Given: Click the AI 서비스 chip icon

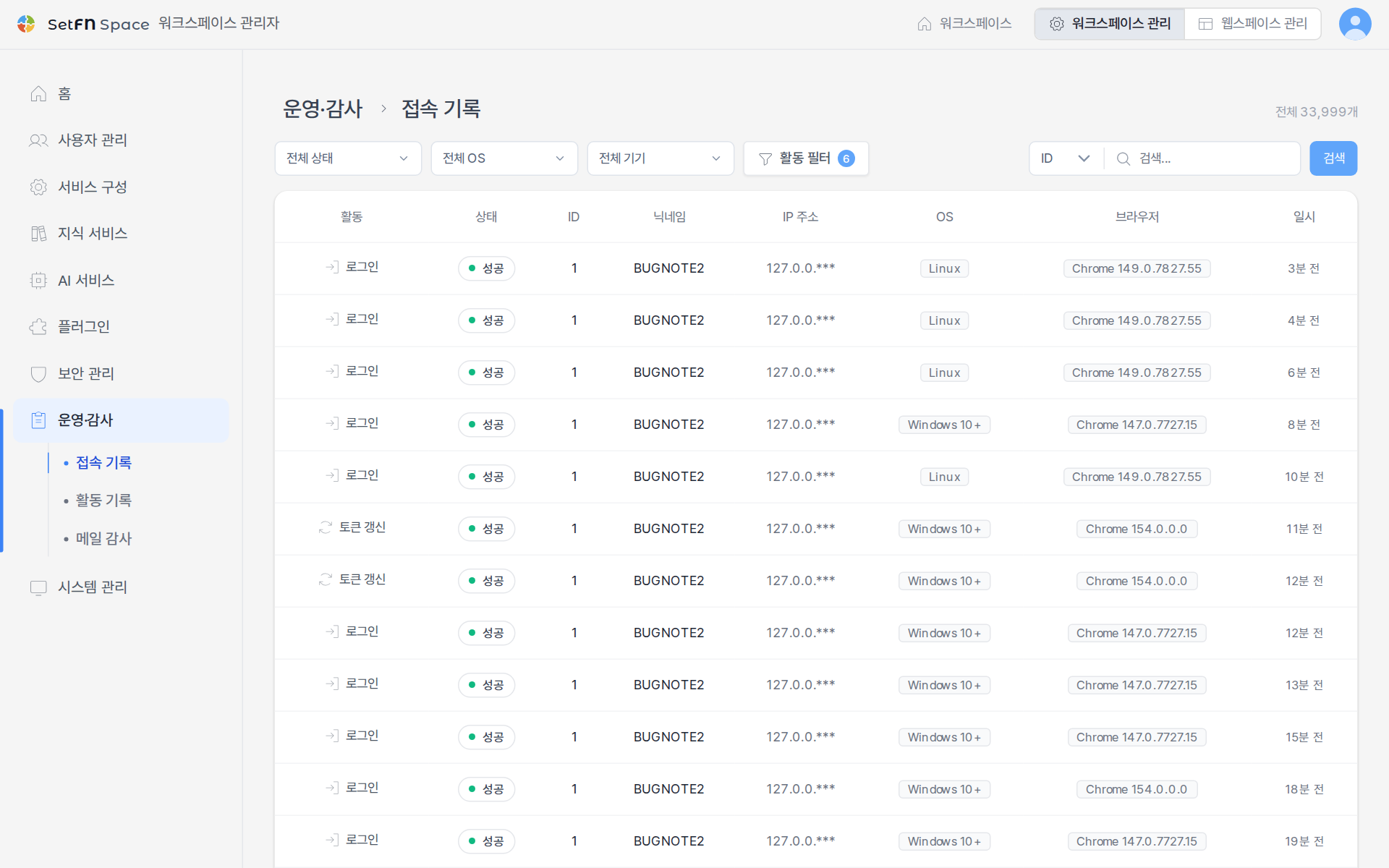Looking at the screenshot, I should [38, 281].
